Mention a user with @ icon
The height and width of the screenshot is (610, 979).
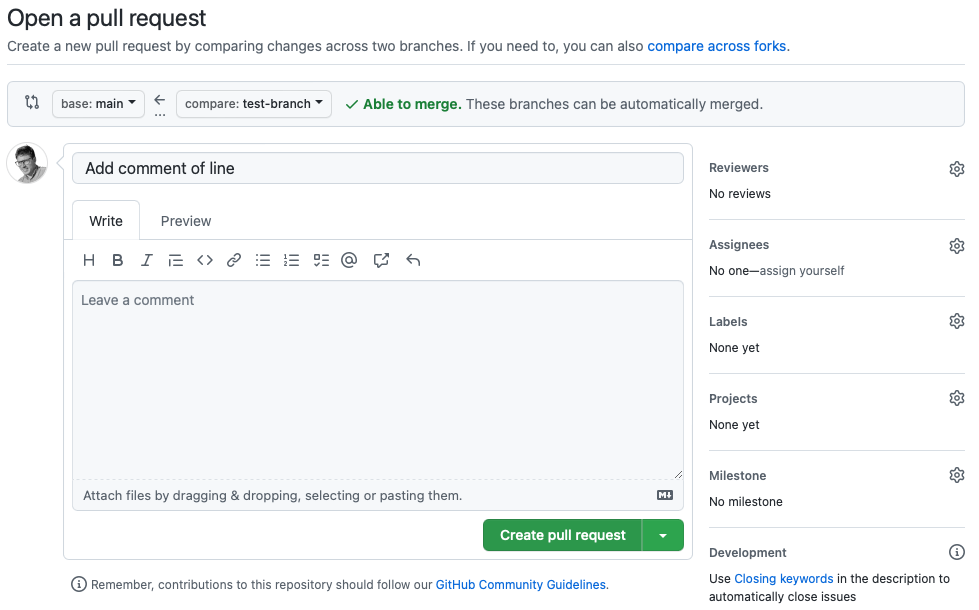[x=349, y=260]
